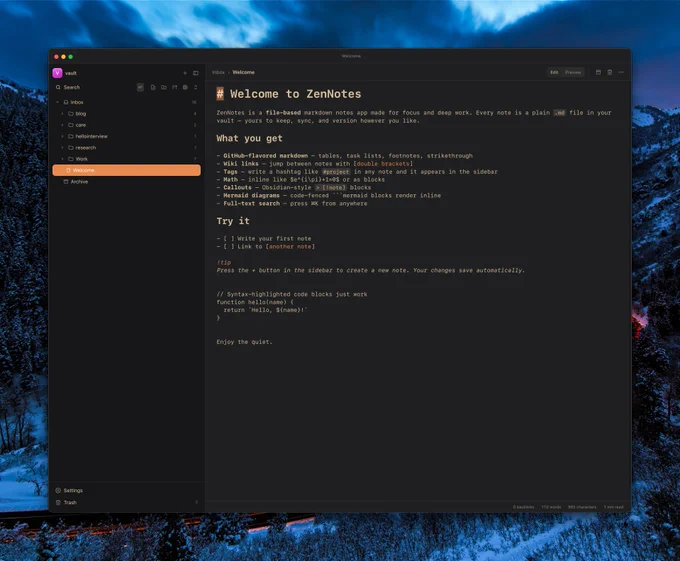Click the hellointerview folder icon

click(71, 136)
